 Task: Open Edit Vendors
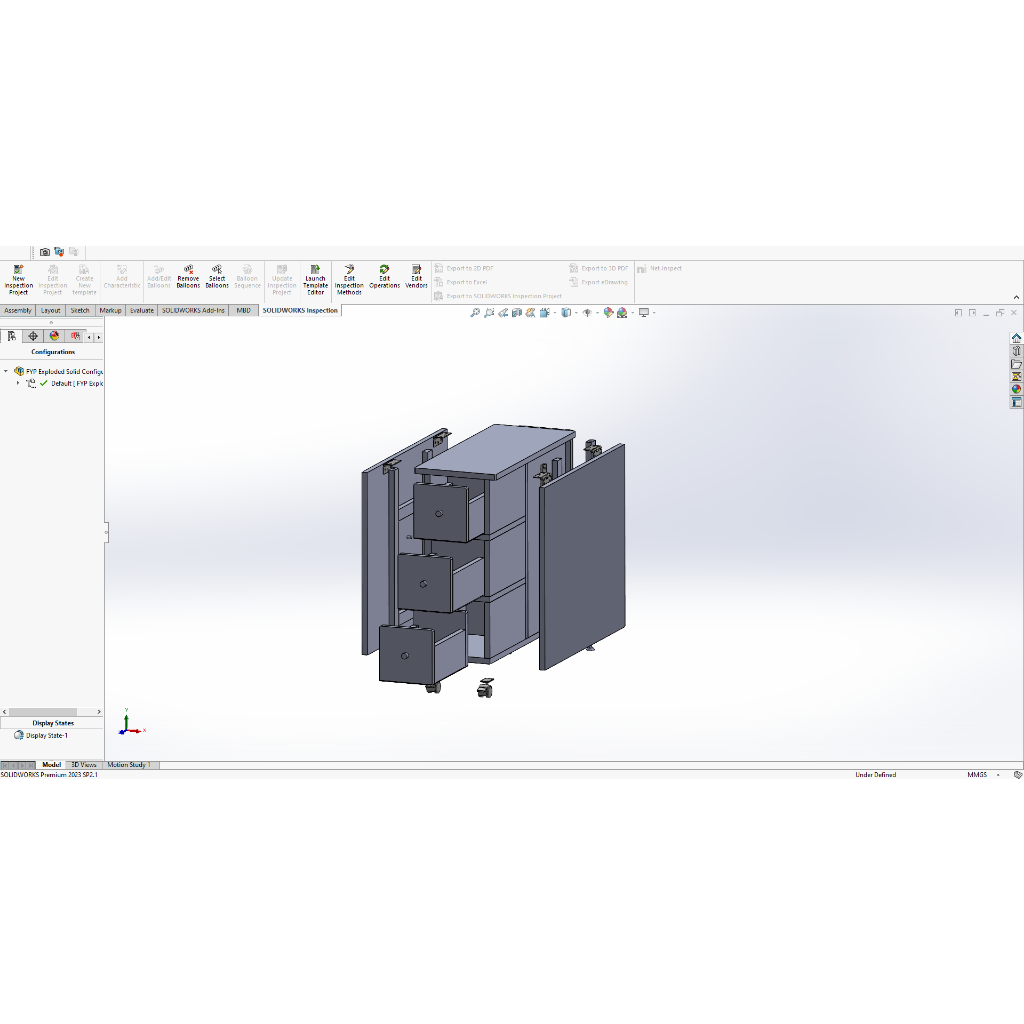pyautogui.click(x=416, y=277)
